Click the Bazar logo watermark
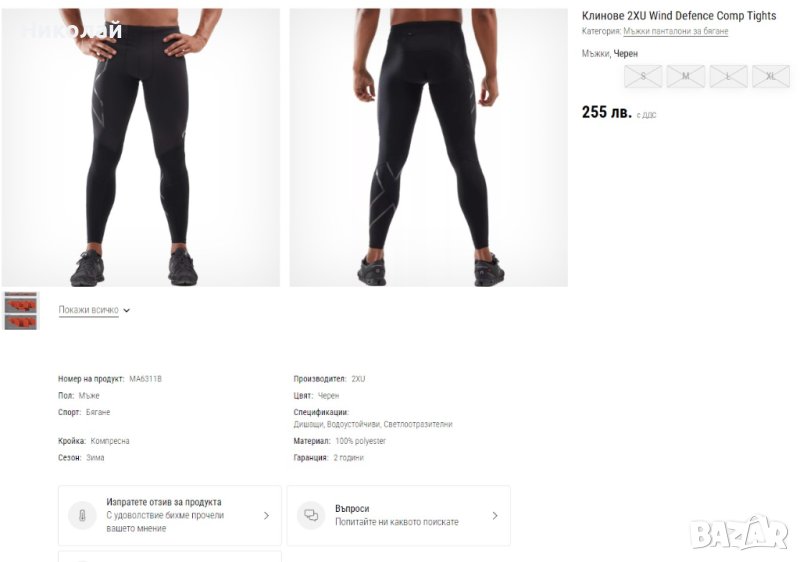 point(740,533)
